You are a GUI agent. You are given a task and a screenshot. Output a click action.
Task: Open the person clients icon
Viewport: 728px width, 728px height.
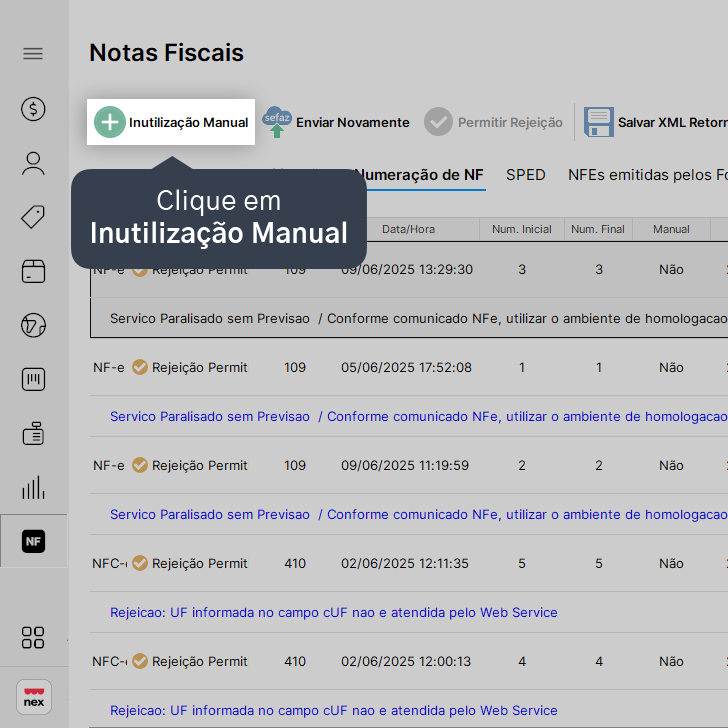(x=33, y=163)
